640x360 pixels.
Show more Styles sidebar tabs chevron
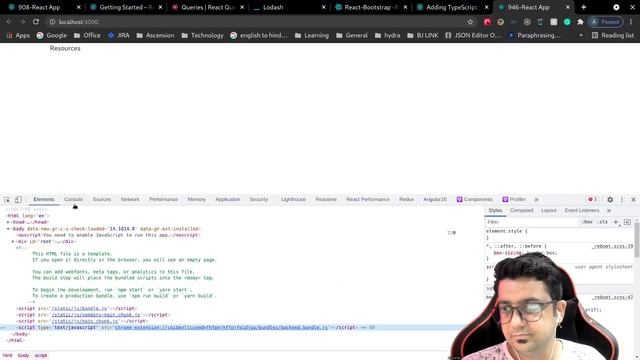[609, 211]
